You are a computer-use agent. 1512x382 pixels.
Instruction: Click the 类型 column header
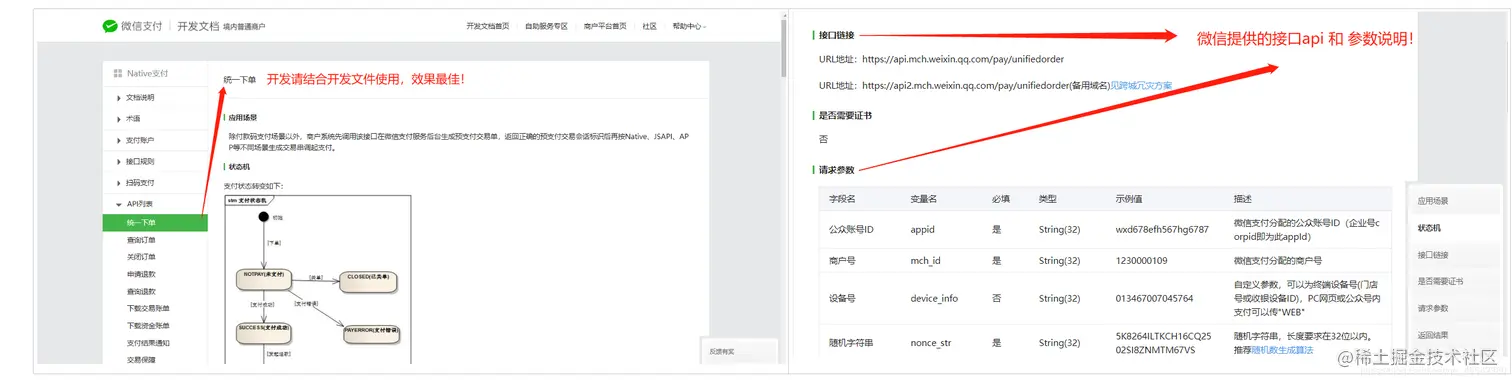point(1048,199)
